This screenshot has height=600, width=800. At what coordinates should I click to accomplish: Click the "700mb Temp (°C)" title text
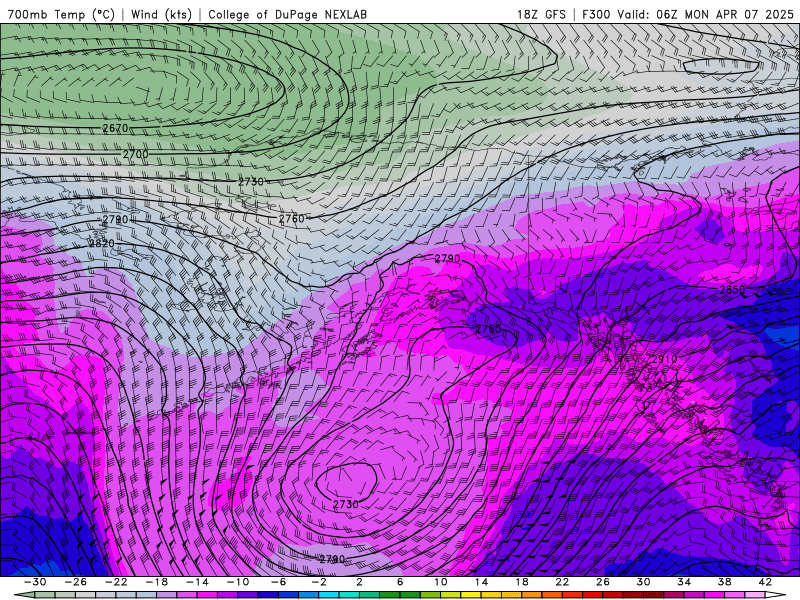[61, 14]
